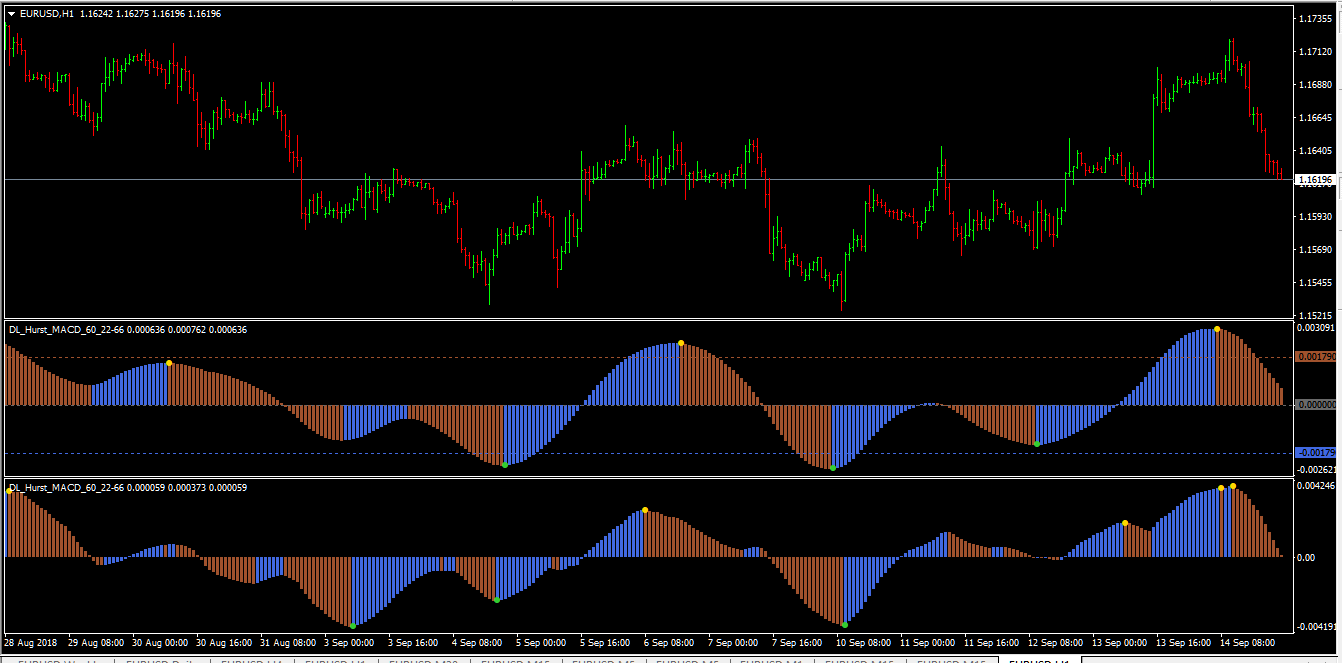Click the EURUSD,H1 chart title text
The image size is (1342, 663).
(x=46, y=13)
